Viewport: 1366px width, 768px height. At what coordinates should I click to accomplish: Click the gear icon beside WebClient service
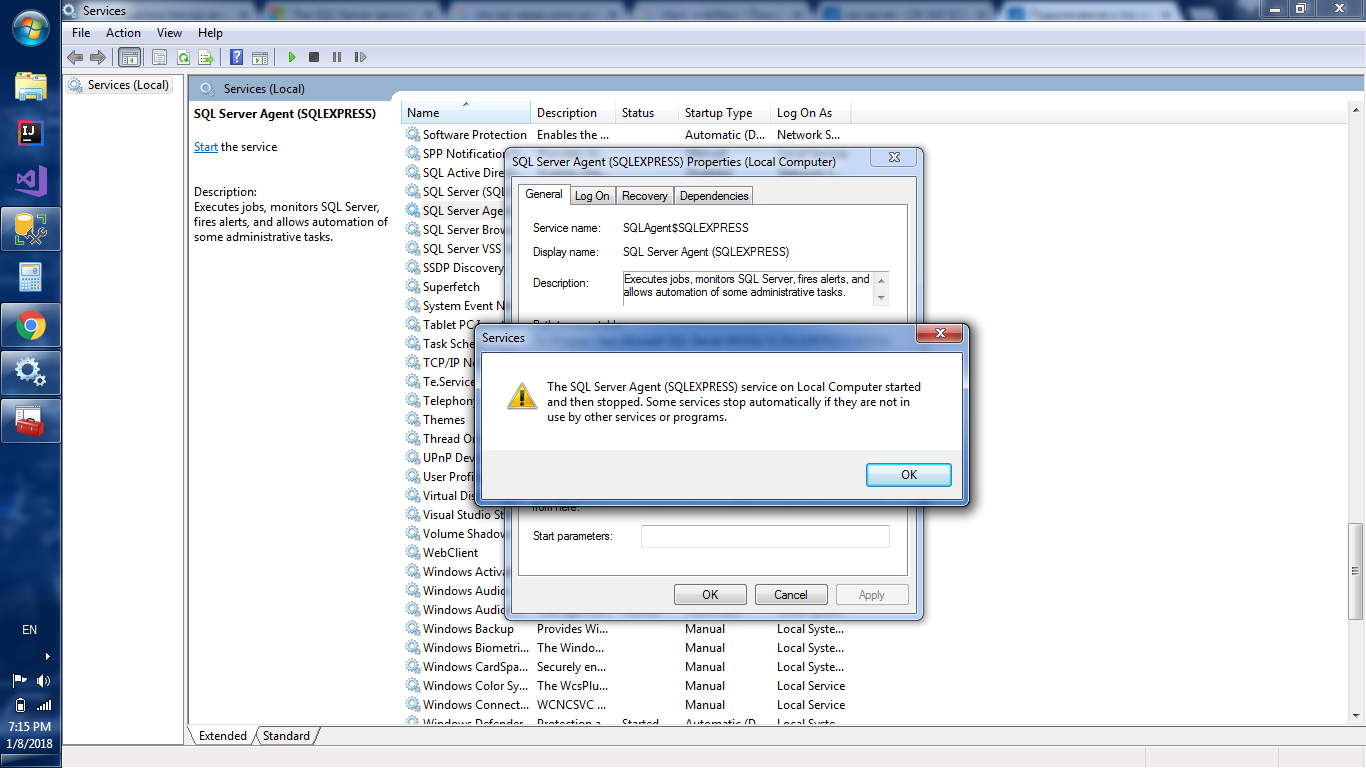413,553
